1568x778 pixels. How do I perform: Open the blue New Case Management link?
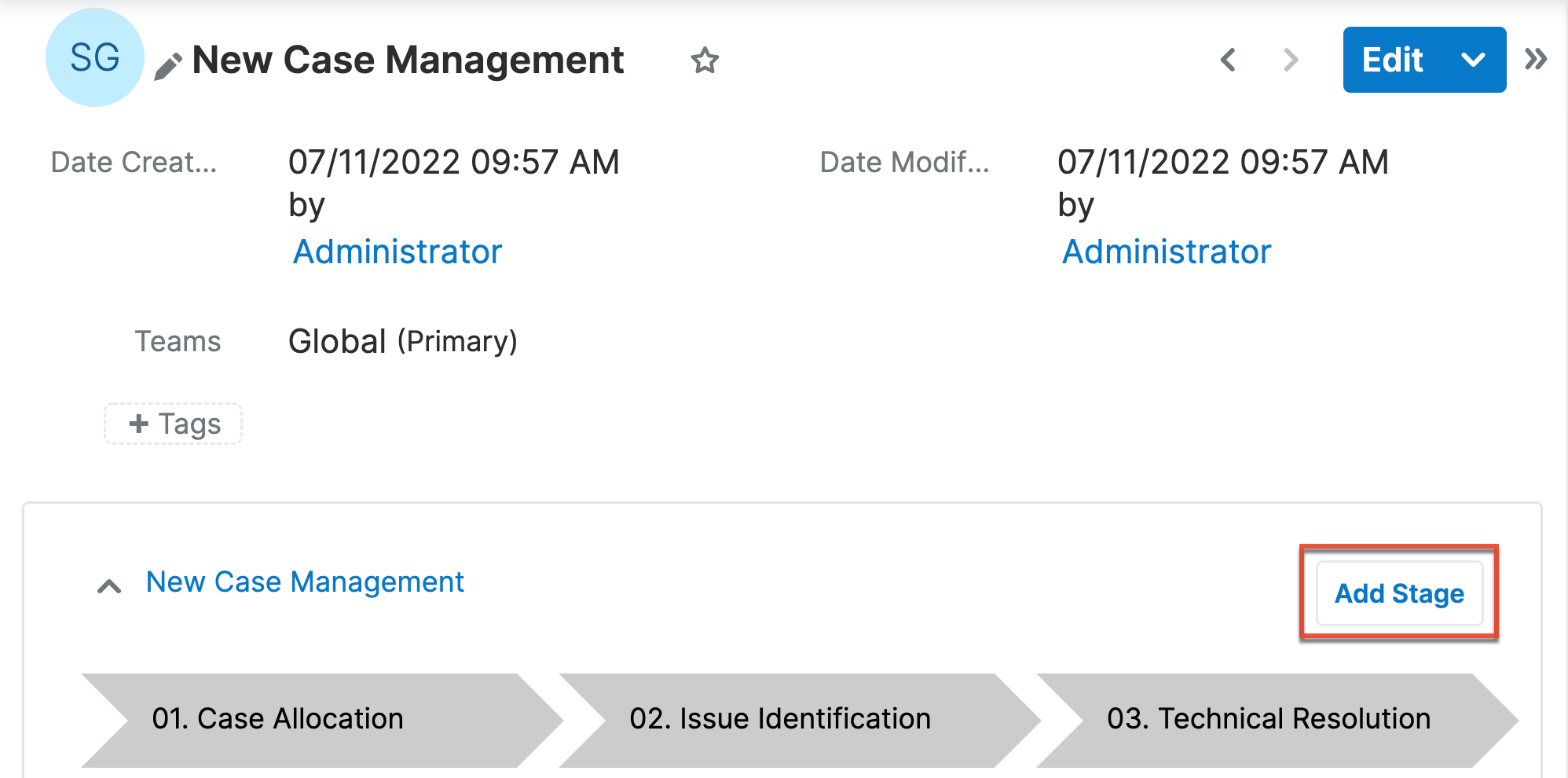click(305, 582)
